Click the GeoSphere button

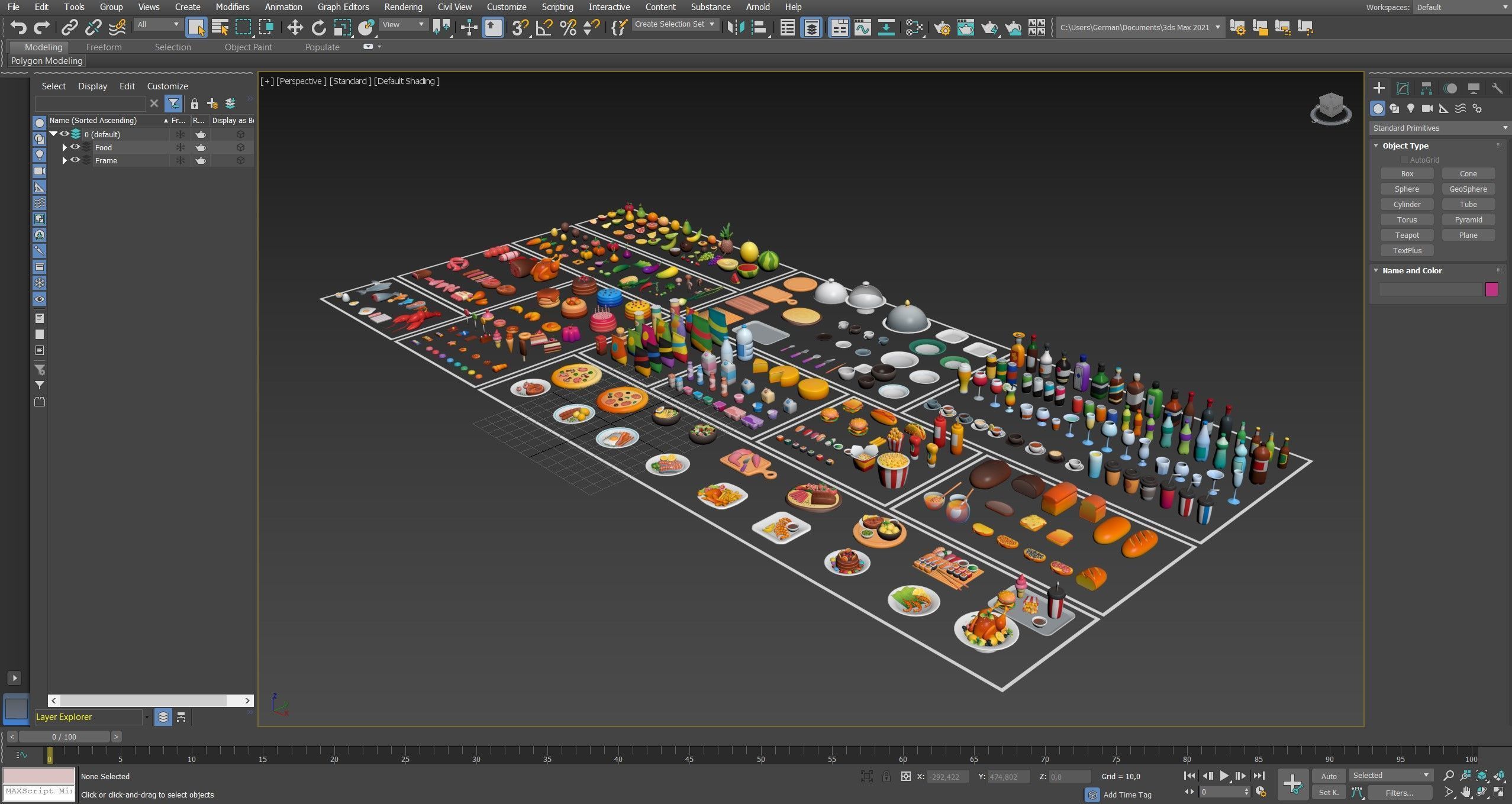pos(1468,189)
